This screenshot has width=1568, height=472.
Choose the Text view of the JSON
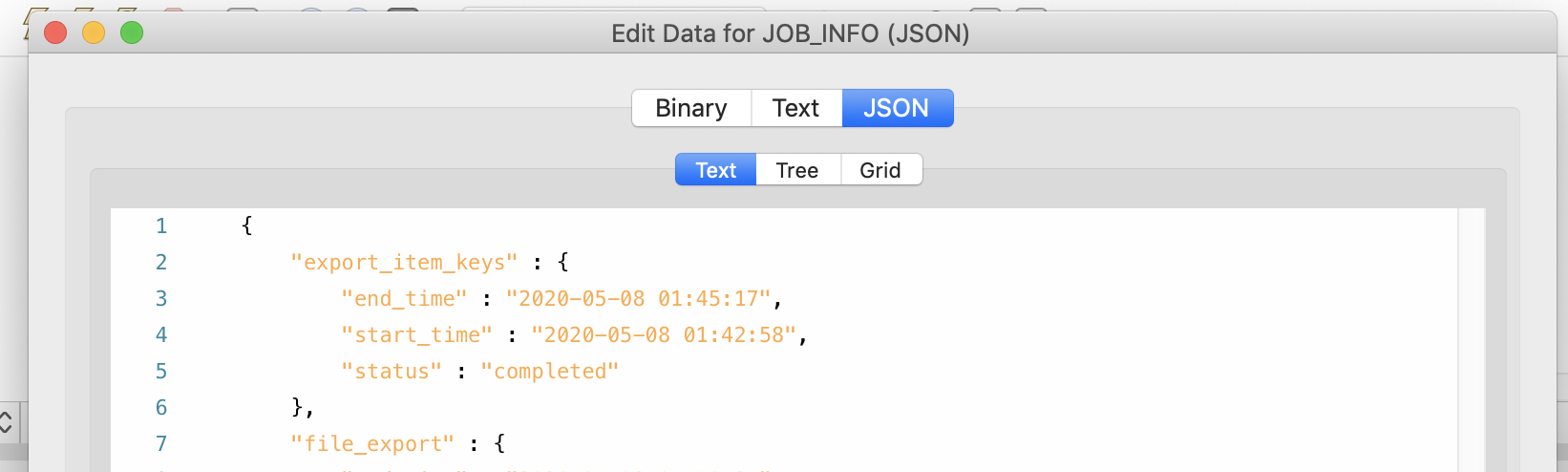tap(715, 170)
